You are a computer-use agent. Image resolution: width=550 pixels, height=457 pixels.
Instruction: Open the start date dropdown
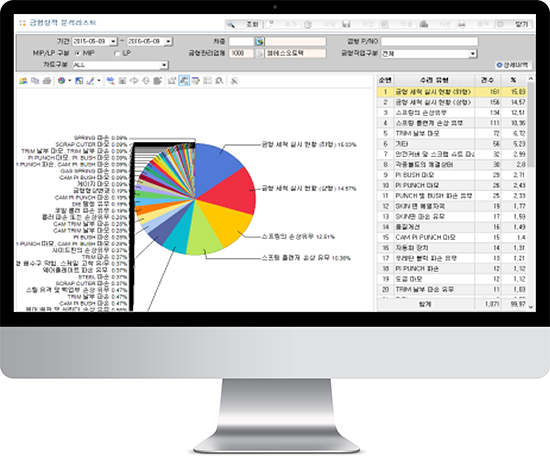pyautogui.click(x=113, y=42)
